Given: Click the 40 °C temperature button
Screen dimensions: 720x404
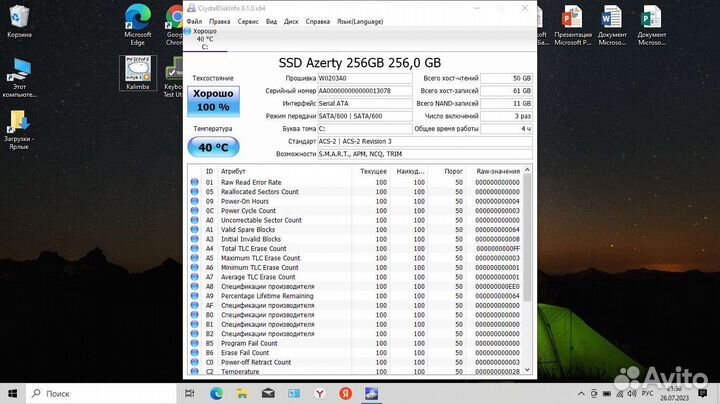Looking at the screenshot, I should coord(213,147).
